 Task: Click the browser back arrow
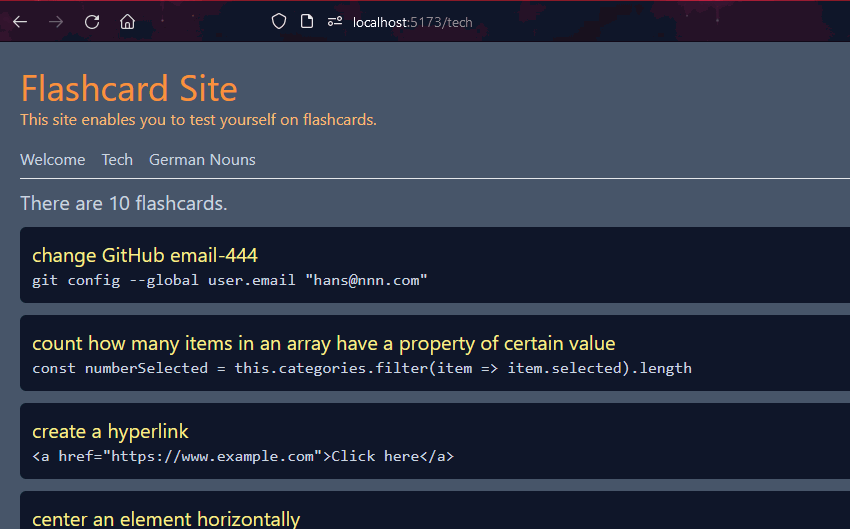pos(20,22)
